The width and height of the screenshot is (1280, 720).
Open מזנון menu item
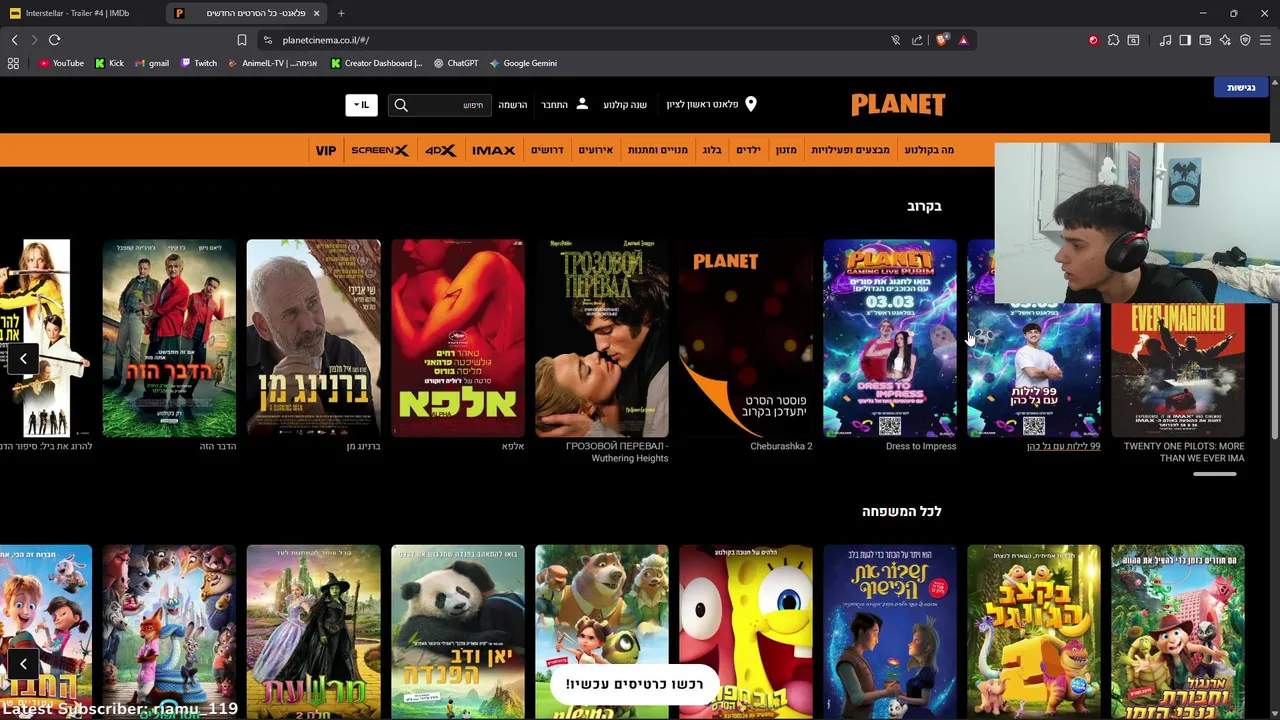click(x=786, y=150)
